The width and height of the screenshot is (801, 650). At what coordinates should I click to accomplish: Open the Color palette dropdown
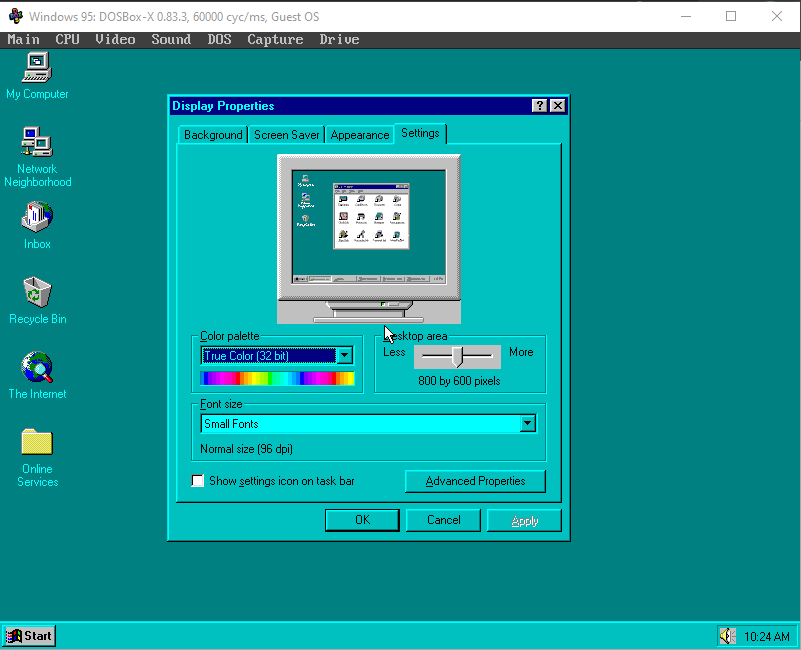[x=344, y=355]
